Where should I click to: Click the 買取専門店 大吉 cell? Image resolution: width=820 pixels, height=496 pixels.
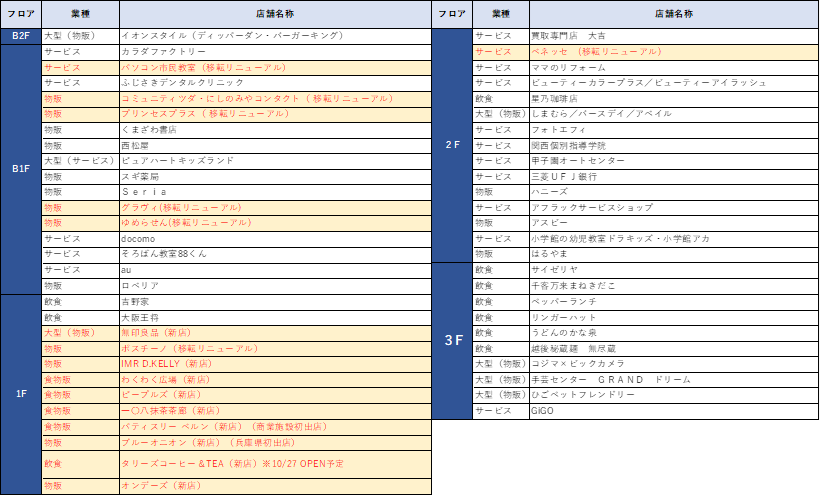click(674, 36)
